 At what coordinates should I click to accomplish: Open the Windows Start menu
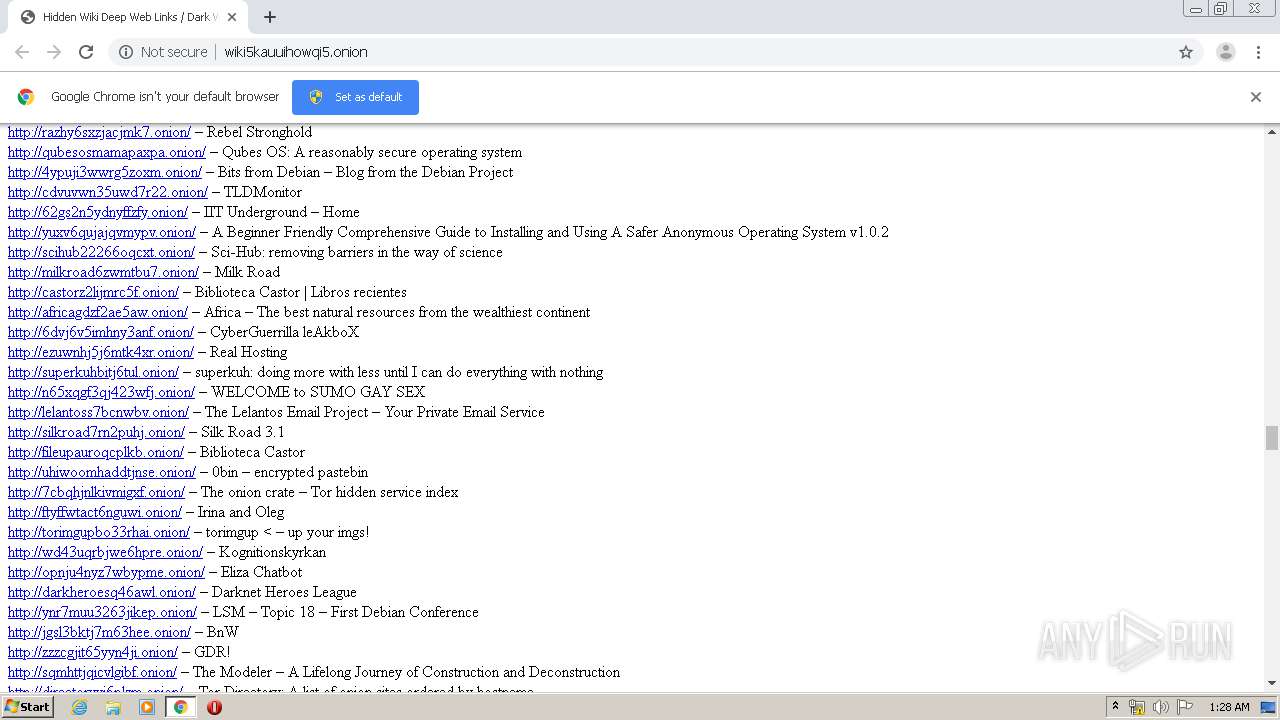tap(27, 707)
